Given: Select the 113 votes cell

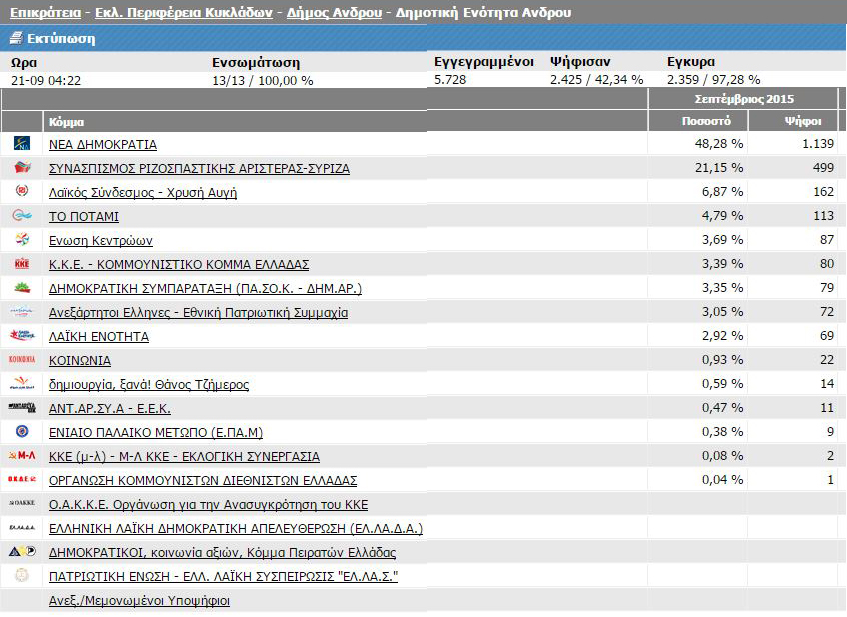Looking at the screenshot, I should point(823,216).
